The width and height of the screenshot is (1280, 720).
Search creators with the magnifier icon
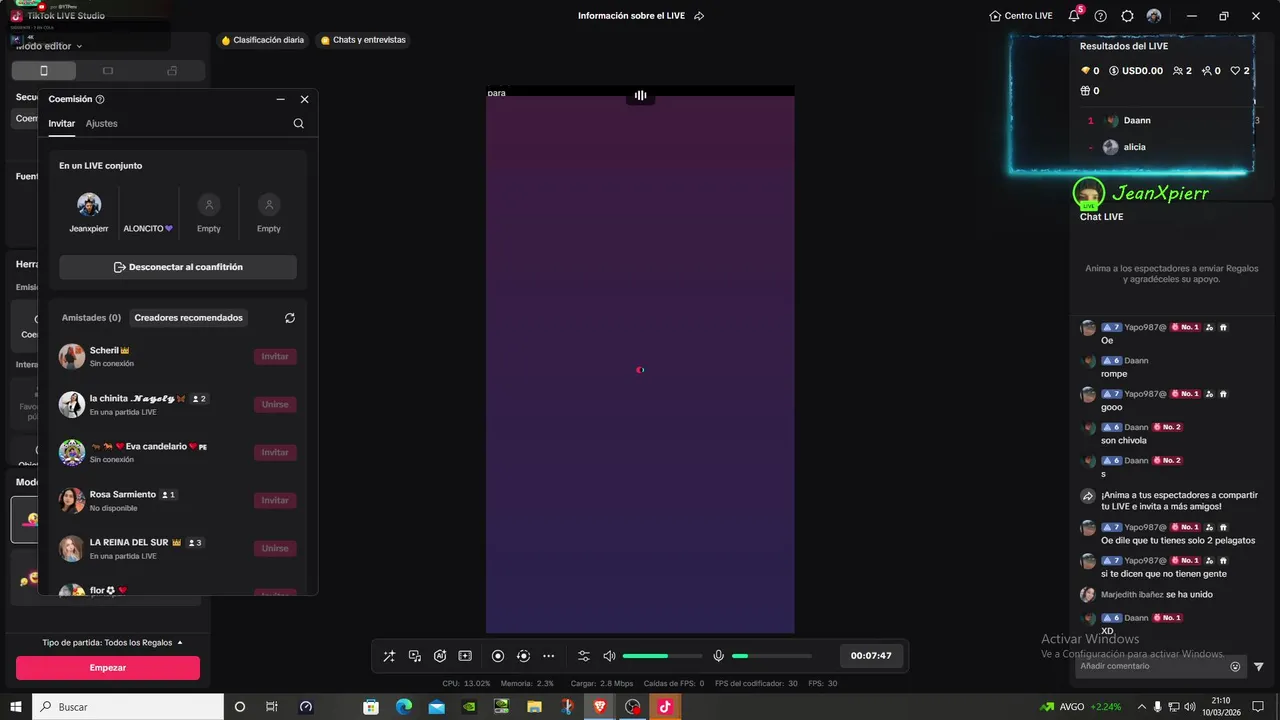298,124
